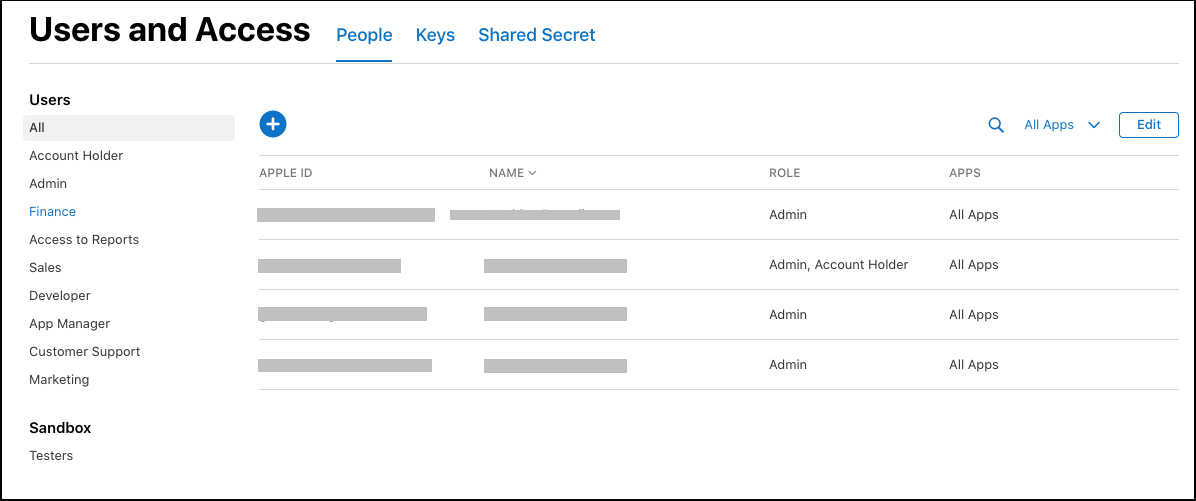
Task: Select App Manager in sidebar
Action: coord(70,324)
